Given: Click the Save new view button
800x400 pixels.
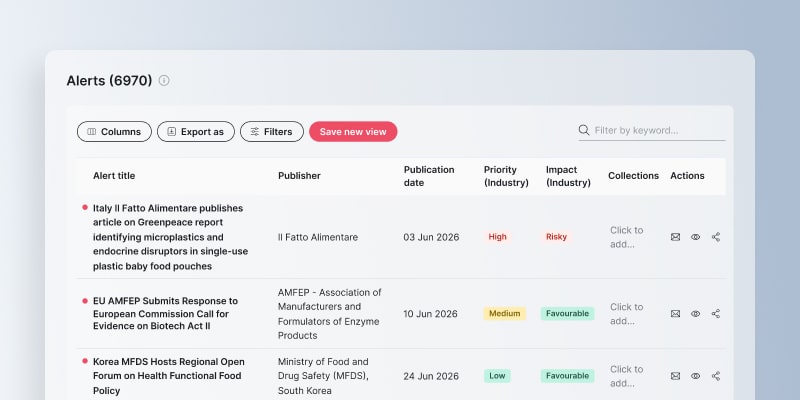Looking at the screenshot, I should tap(353, 132).
